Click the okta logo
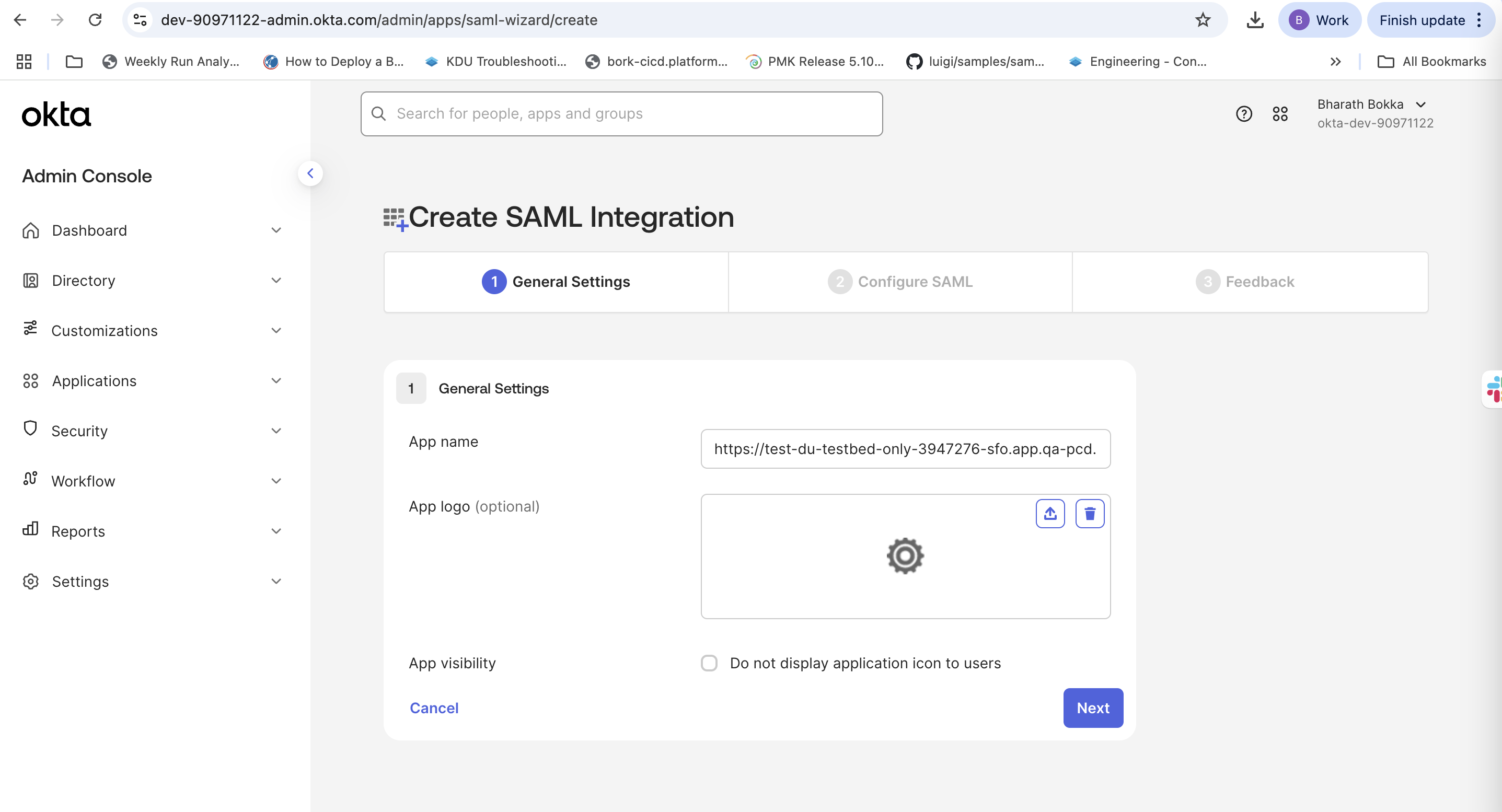 [56, 114]
